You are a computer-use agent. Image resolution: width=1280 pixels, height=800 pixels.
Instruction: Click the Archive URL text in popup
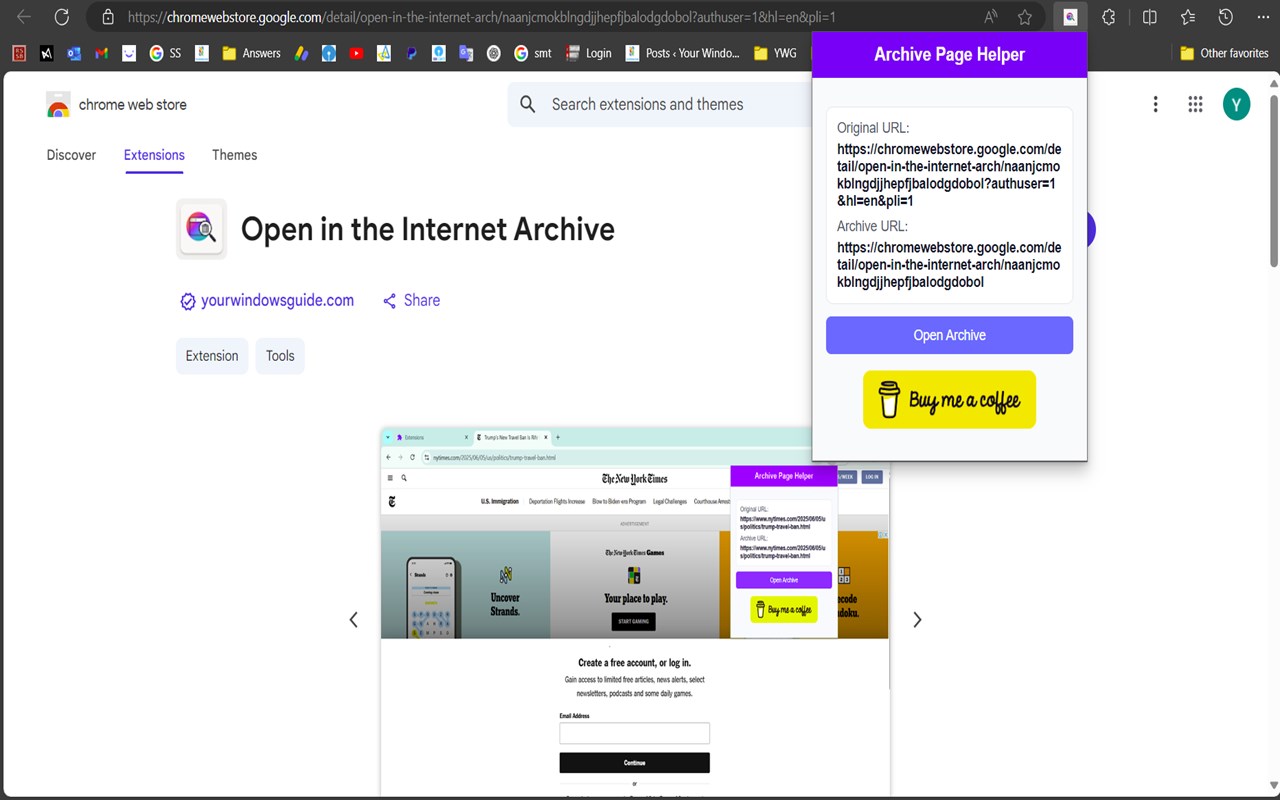click(x=949, y=265)
